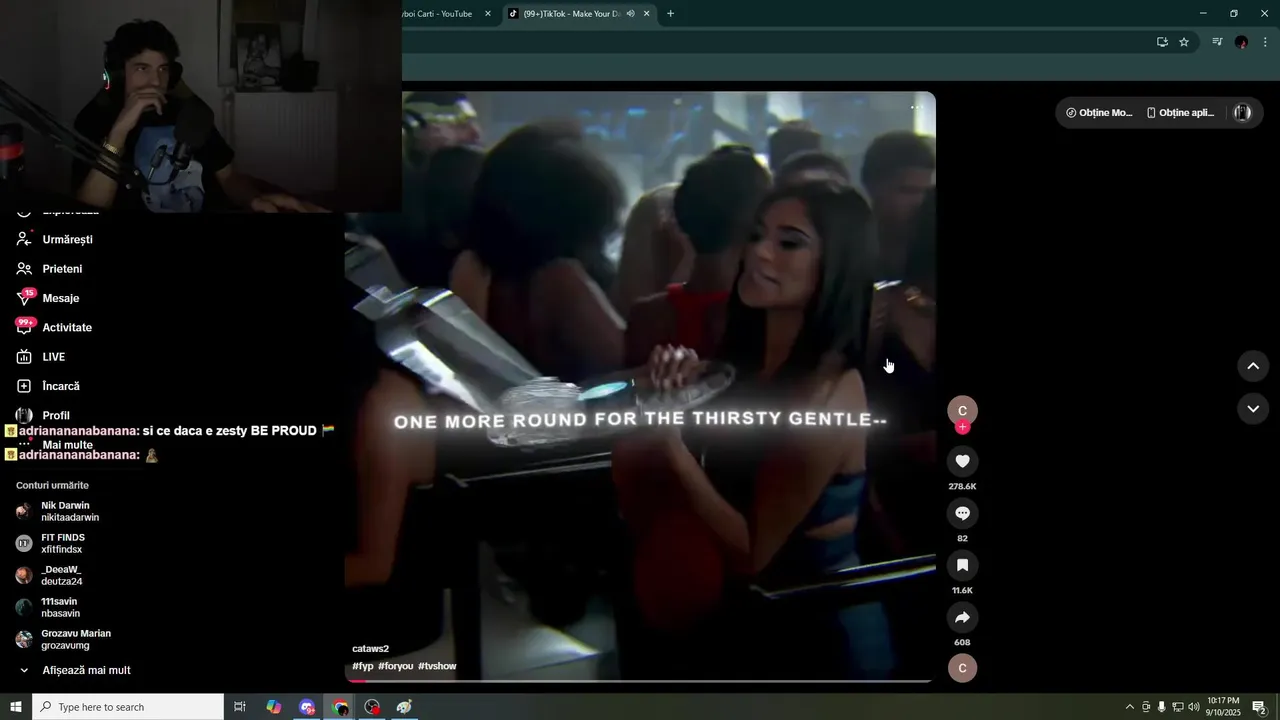The height and width of the screenshot is (720, 1280).
Task: Open Prieteni in sidebar
Action: click(60, 269)
